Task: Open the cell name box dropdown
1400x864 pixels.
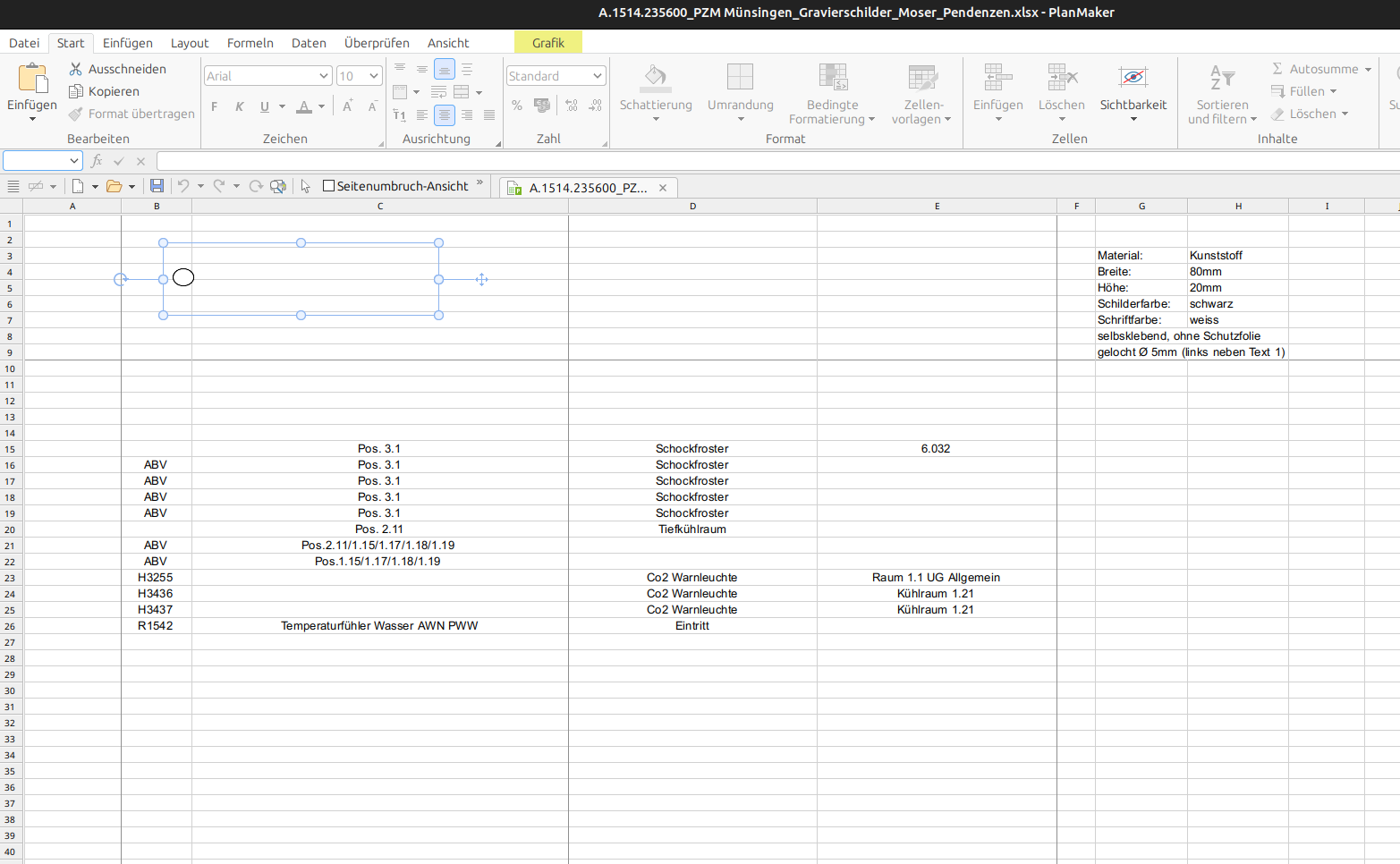Action: 73,161
